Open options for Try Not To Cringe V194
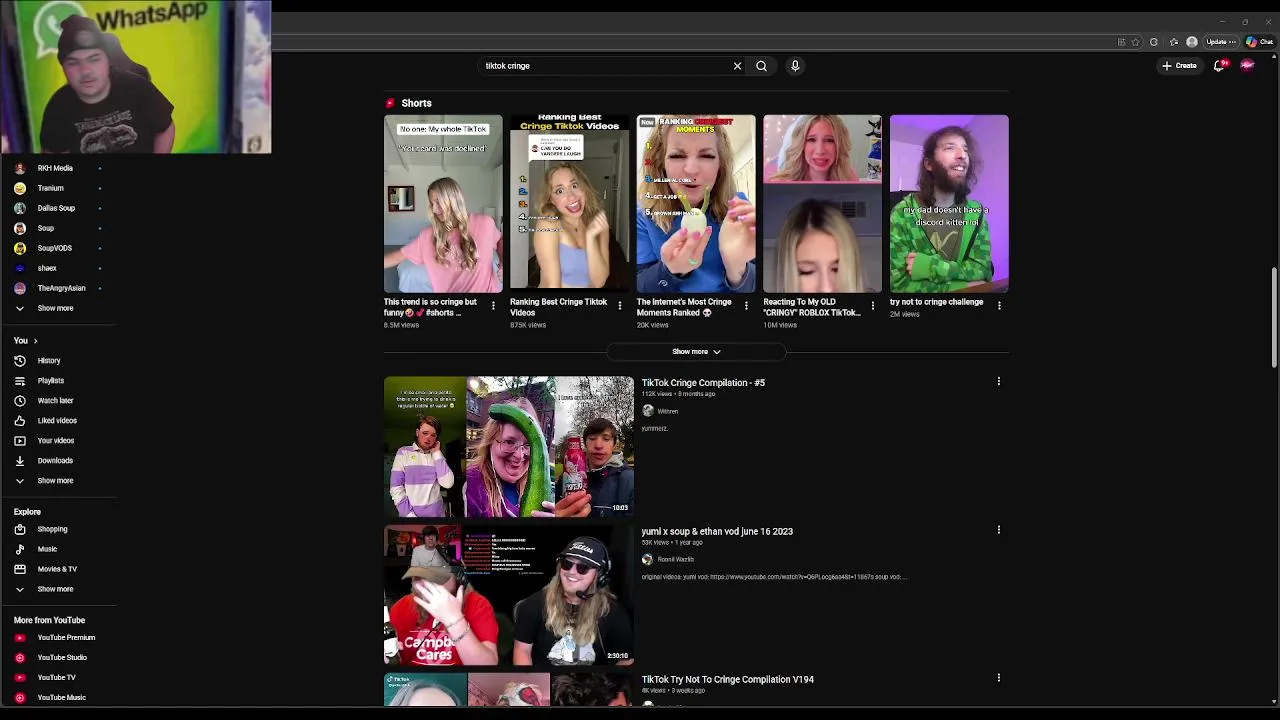Image resolution: width=1280 pixels, height=720 pixels. click(998, 678)
